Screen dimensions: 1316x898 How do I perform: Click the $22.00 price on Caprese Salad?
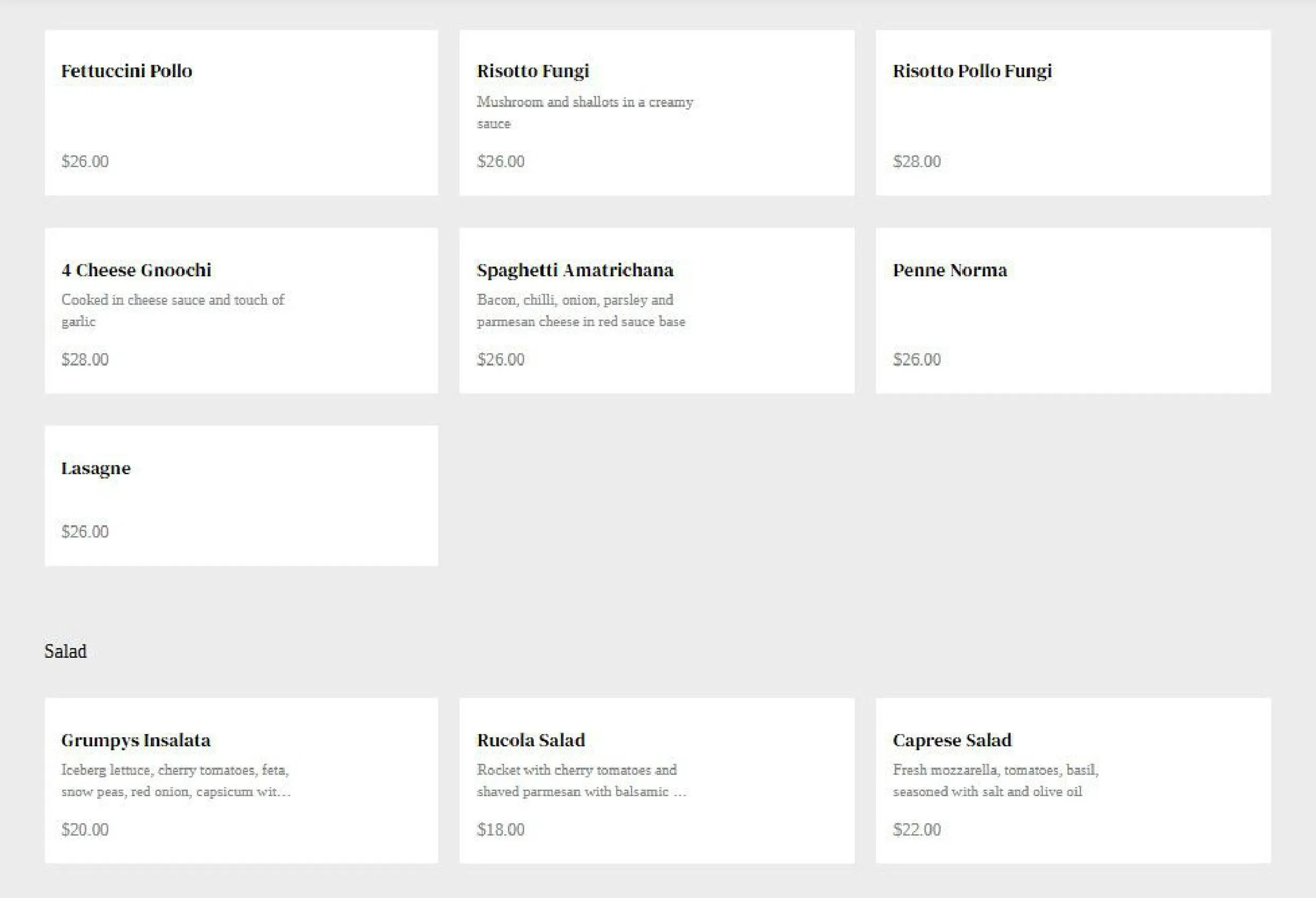point(916,830)
